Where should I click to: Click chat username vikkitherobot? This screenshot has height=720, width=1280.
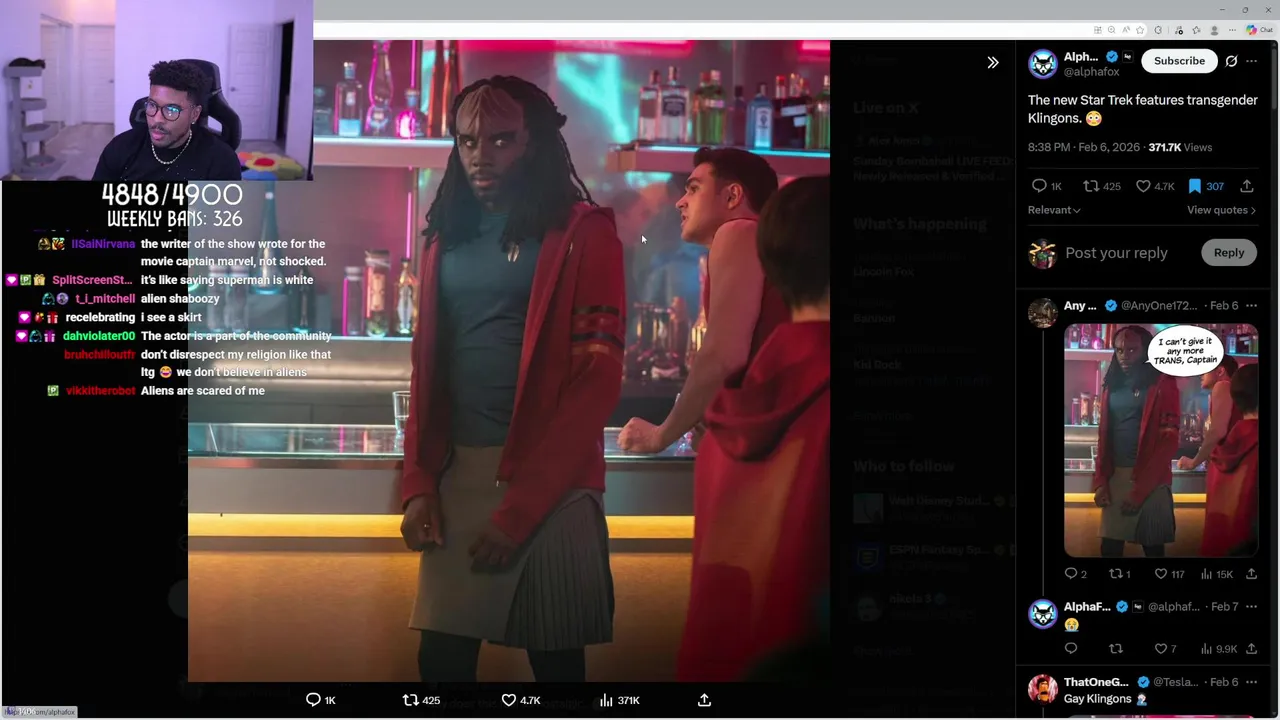[x=100, y=391]
